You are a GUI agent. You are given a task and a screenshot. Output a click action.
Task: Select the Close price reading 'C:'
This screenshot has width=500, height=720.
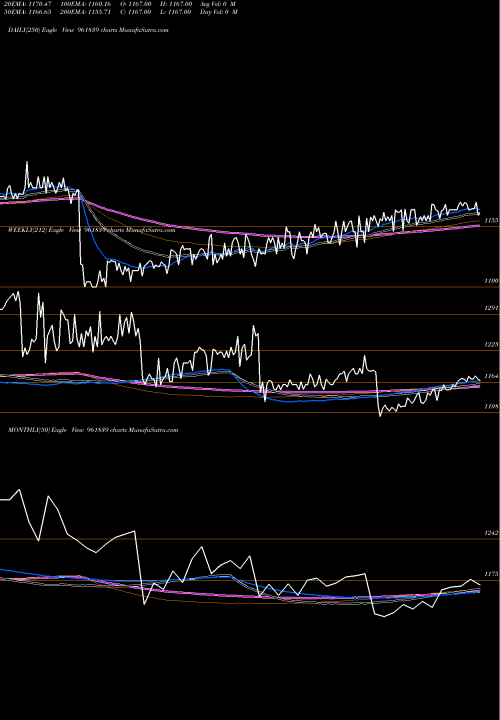coord(135,12)
